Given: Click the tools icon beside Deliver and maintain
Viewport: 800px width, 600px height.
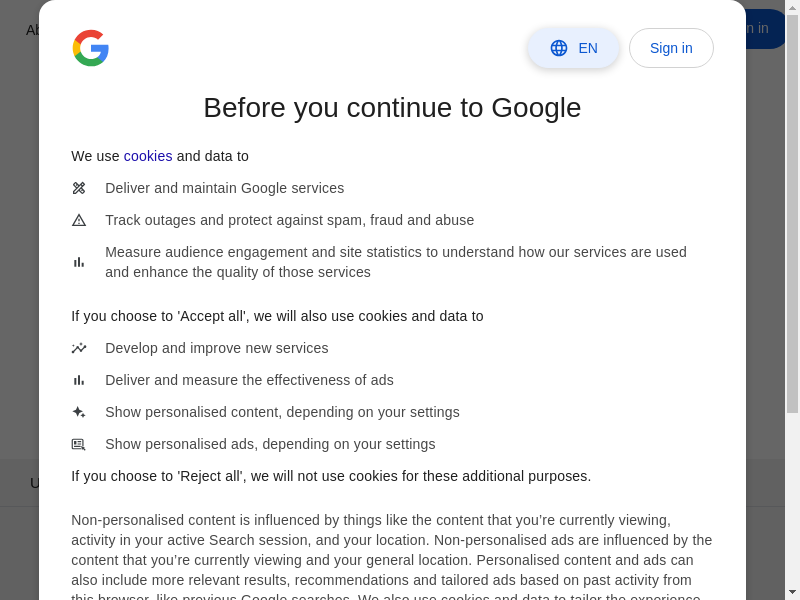Looking at the screenshot, I should pos(79,188).
